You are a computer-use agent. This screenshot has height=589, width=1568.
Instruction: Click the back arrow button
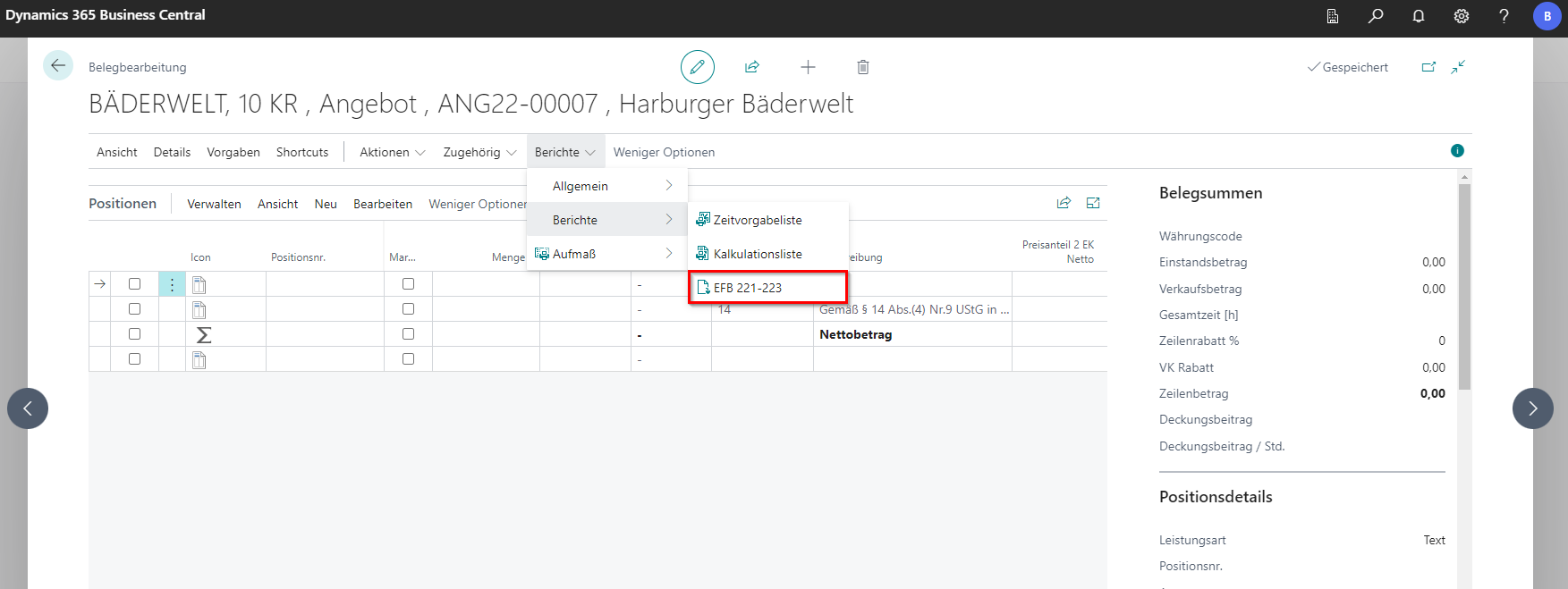click(x=58, y=65)
